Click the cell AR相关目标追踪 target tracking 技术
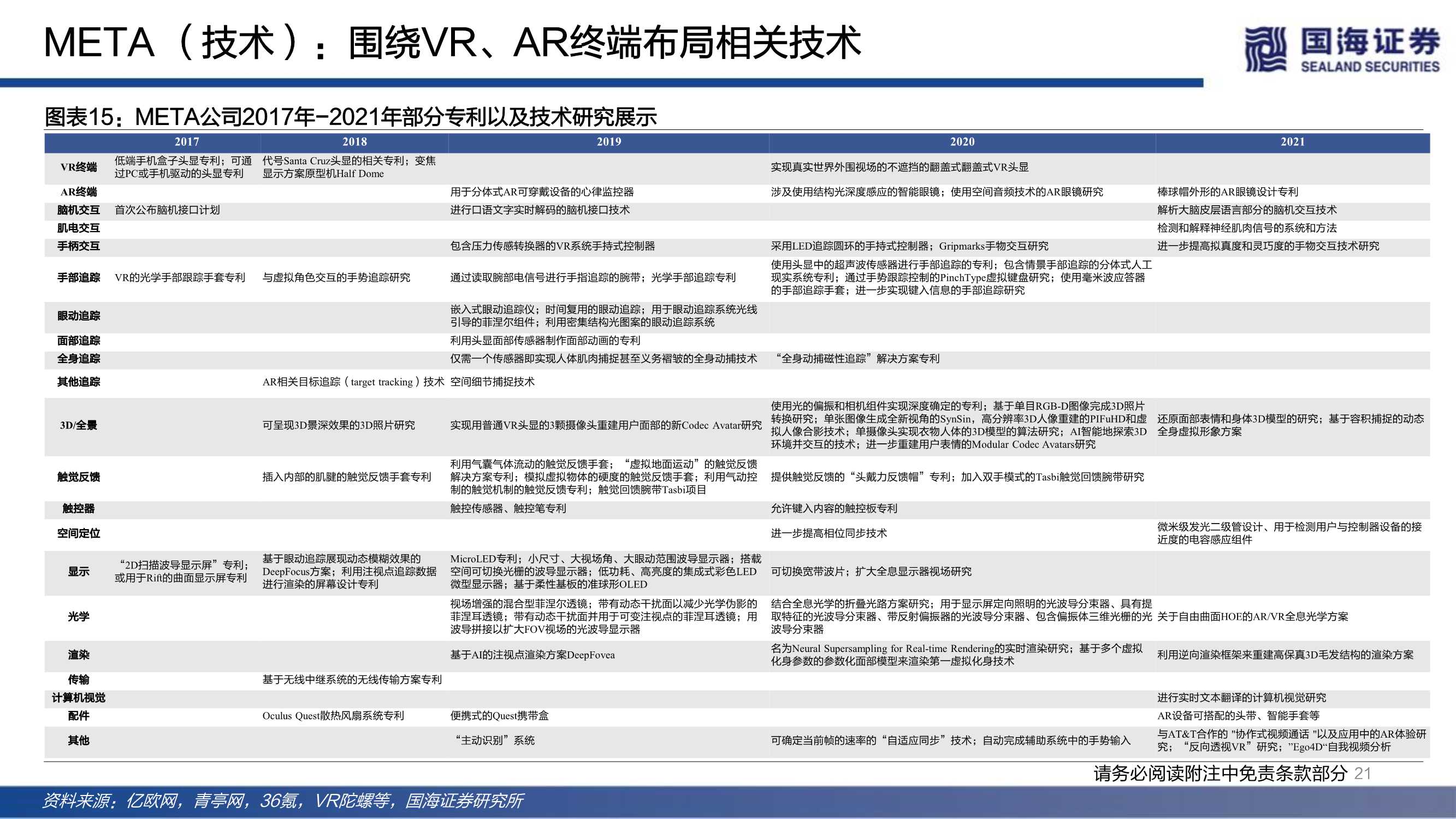 click(x=353, y=382)
